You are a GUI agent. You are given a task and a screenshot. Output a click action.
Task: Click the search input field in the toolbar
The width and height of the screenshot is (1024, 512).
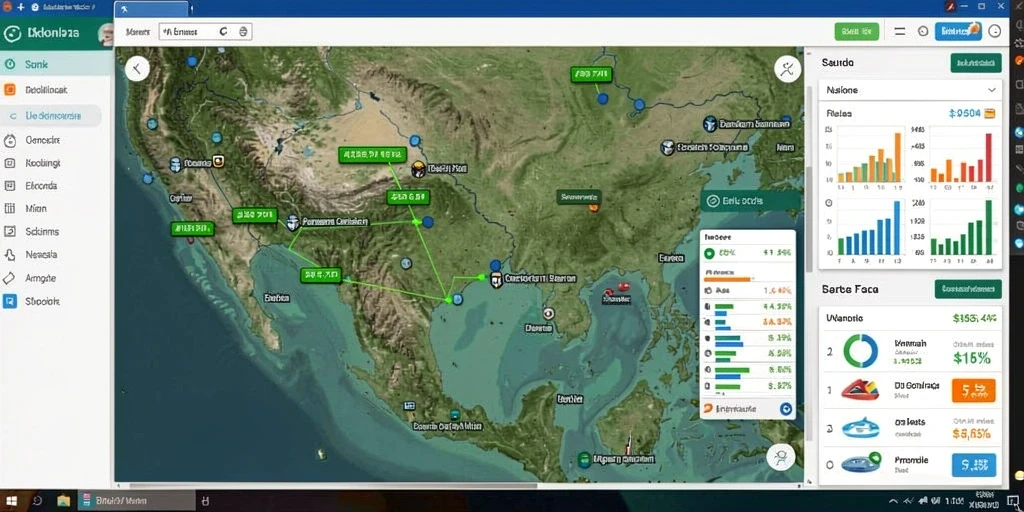[x=206, y=31]
